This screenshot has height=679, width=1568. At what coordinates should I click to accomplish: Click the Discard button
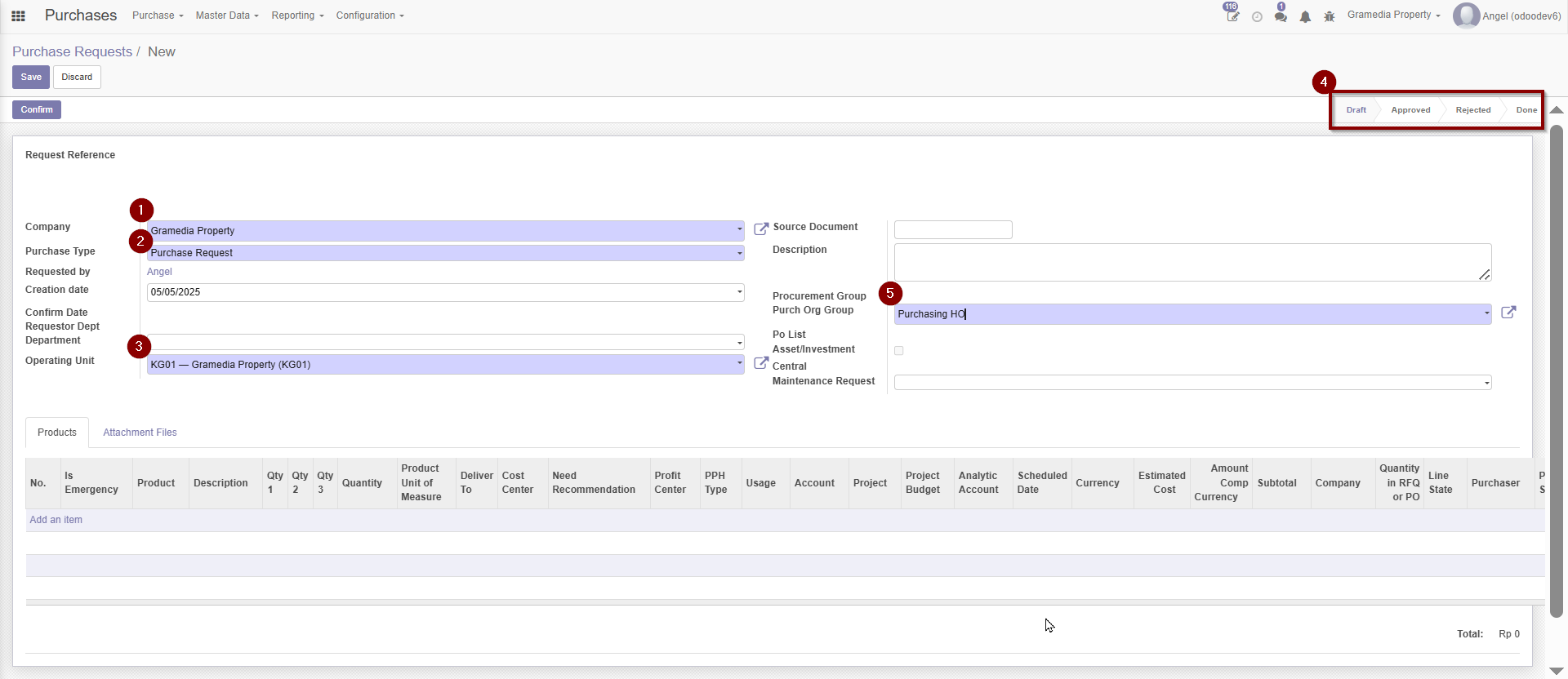tap(77, 77)
